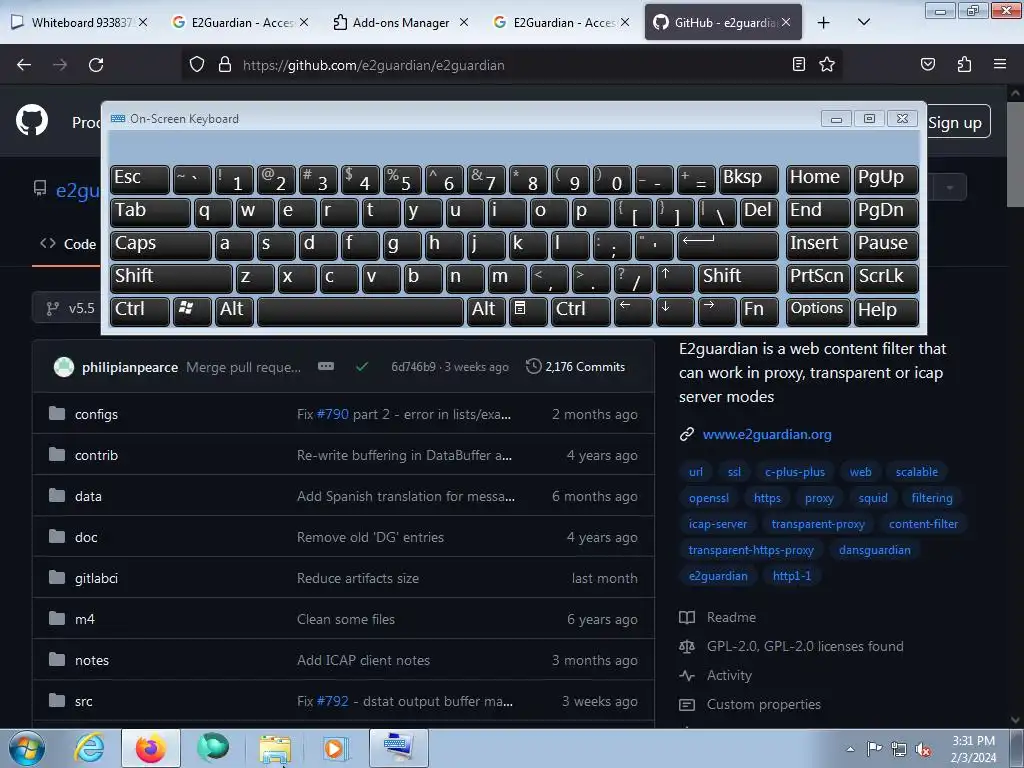1024x768 pixels.
Task: Open Windows Explorer folder in taskbar
Action: pos(275,748)
